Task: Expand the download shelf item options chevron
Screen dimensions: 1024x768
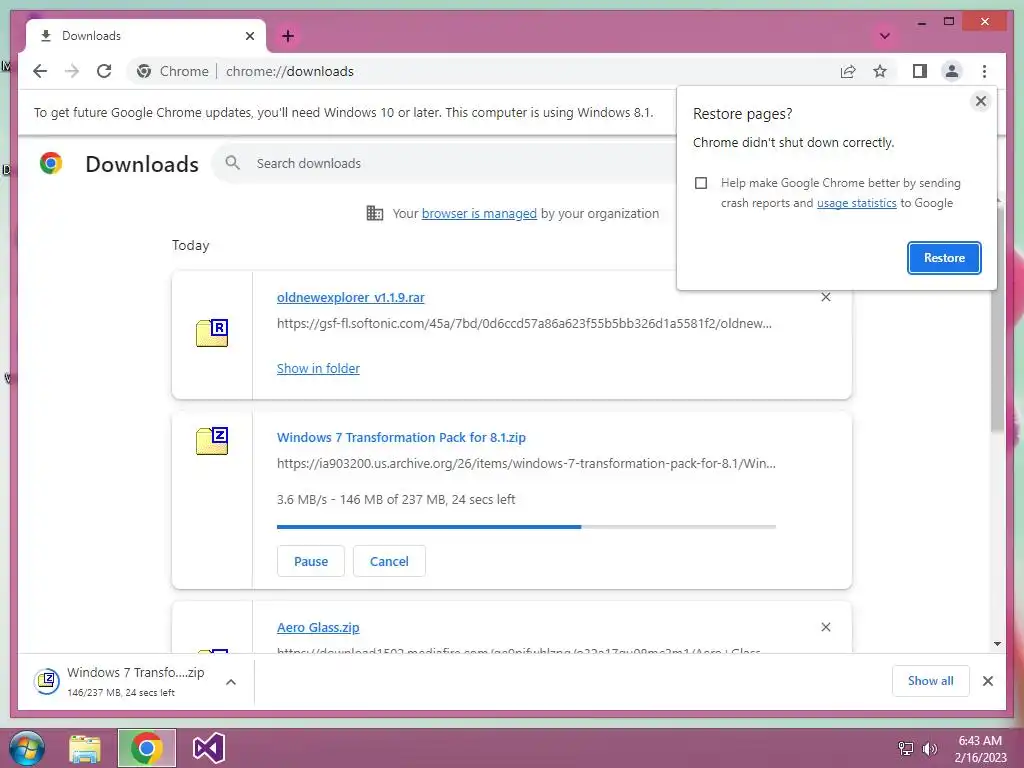Action: pyautogui.click(x=231, y=682)
